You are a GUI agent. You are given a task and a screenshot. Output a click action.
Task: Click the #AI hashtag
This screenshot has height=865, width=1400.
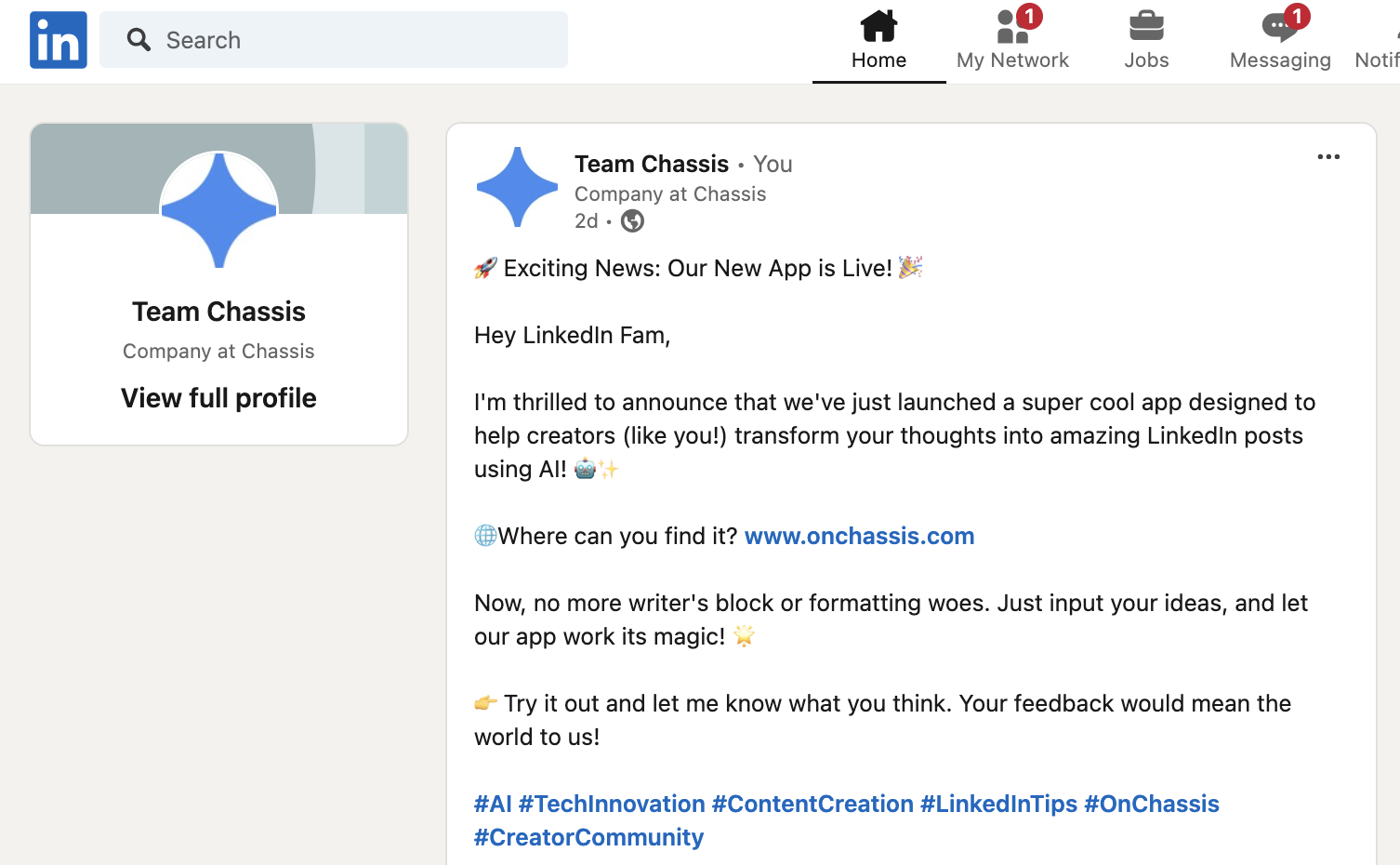[x=493, y=804]
